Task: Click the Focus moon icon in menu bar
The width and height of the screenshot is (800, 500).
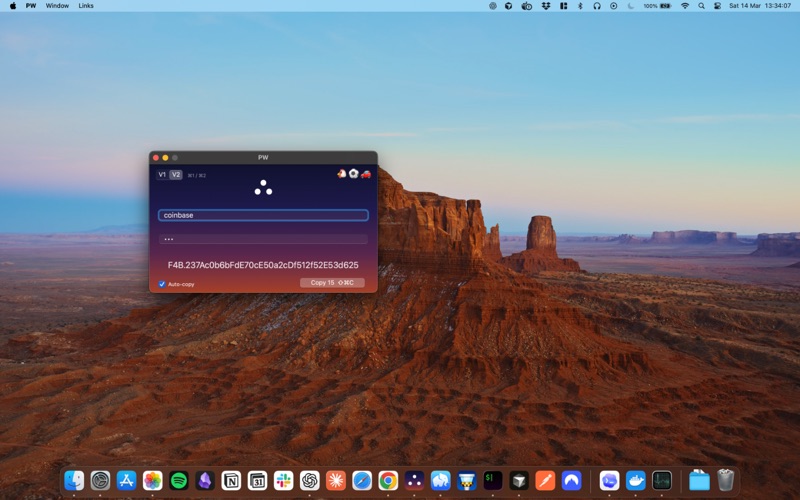Action: click(631, 6)
